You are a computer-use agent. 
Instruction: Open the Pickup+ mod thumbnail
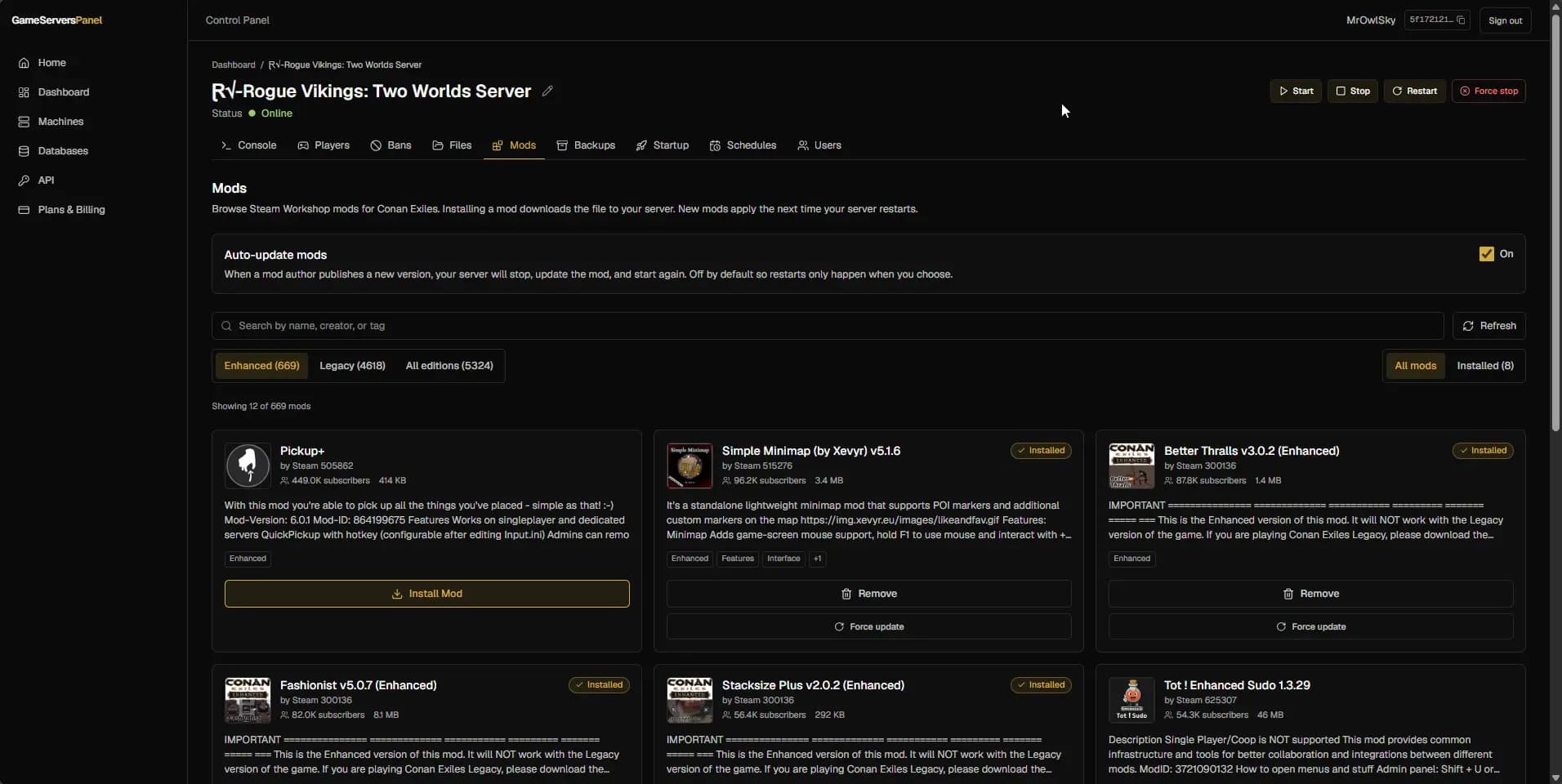pos(248,465)
